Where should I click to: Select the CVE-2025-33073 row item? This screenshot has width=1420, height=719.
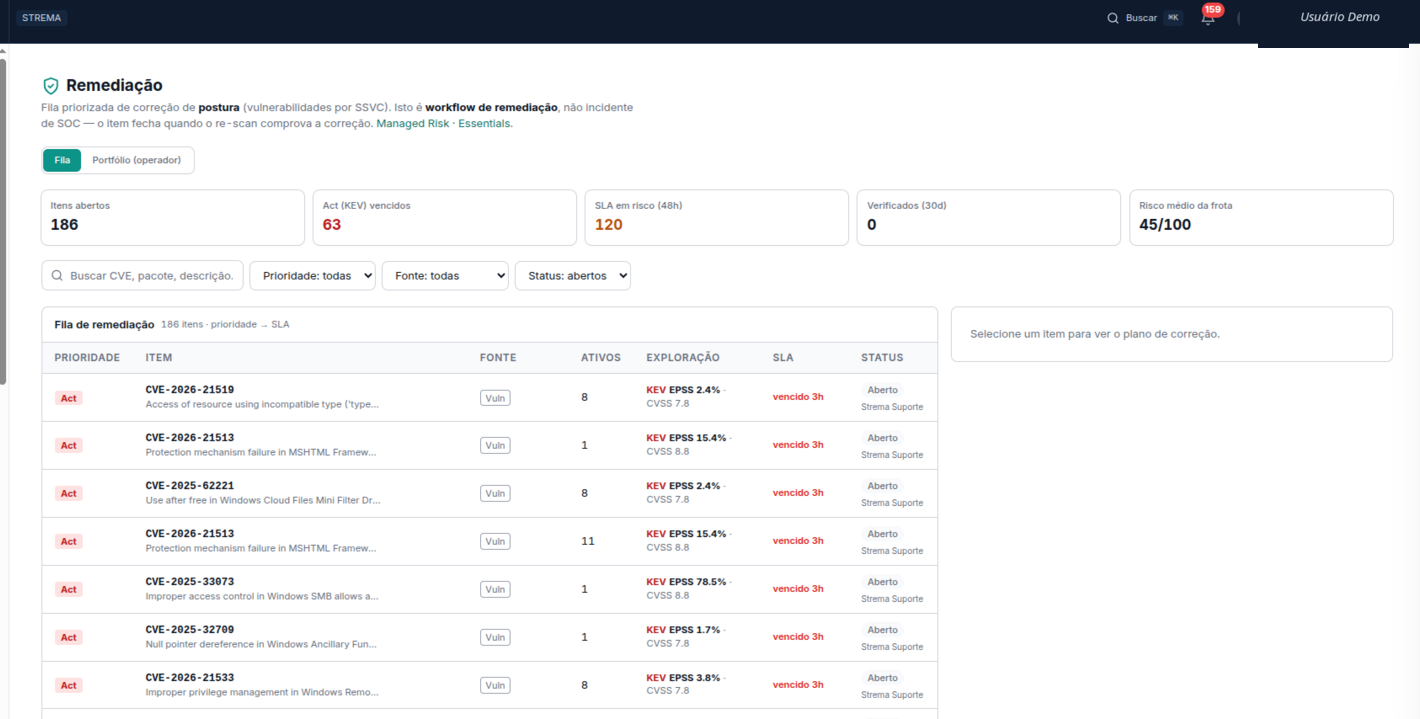490,589
